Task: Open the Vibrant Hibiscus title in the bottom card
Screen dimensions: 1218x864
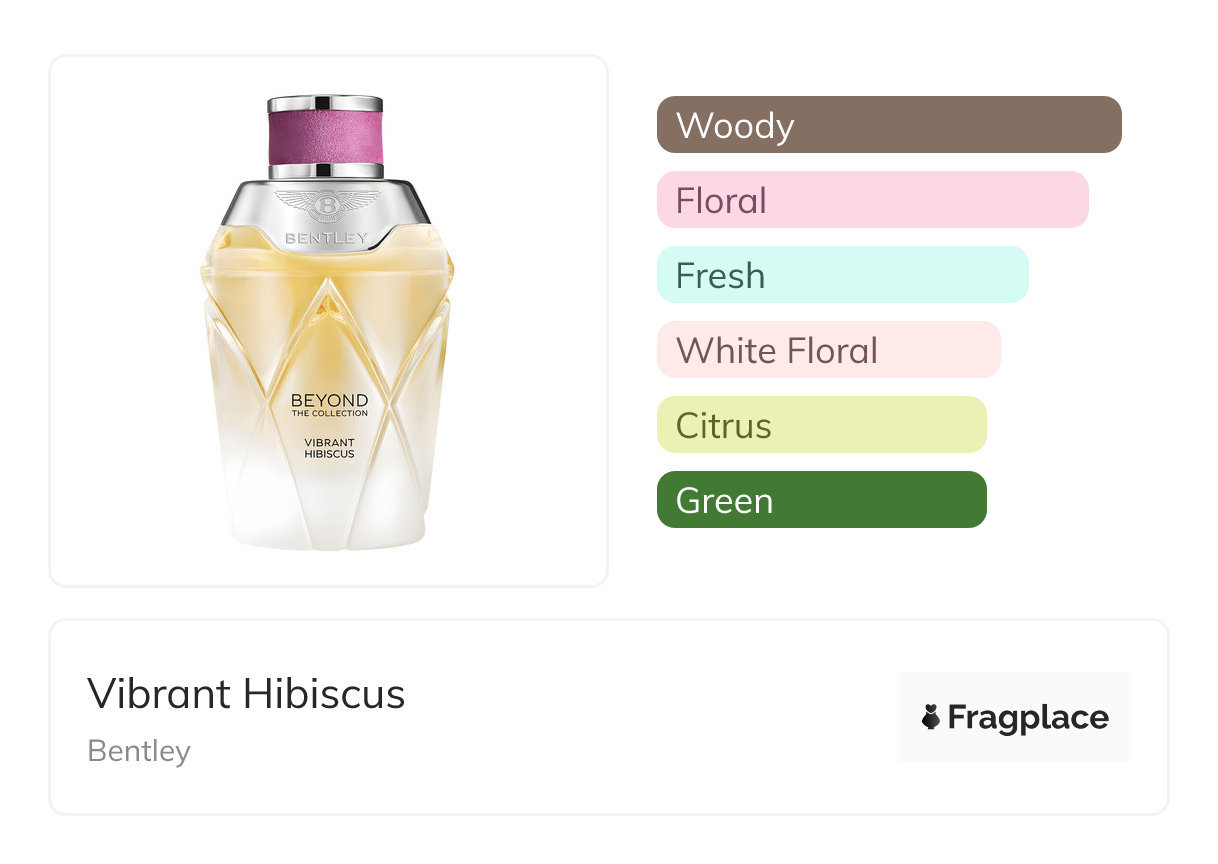Action: click(x=246, y=693)
